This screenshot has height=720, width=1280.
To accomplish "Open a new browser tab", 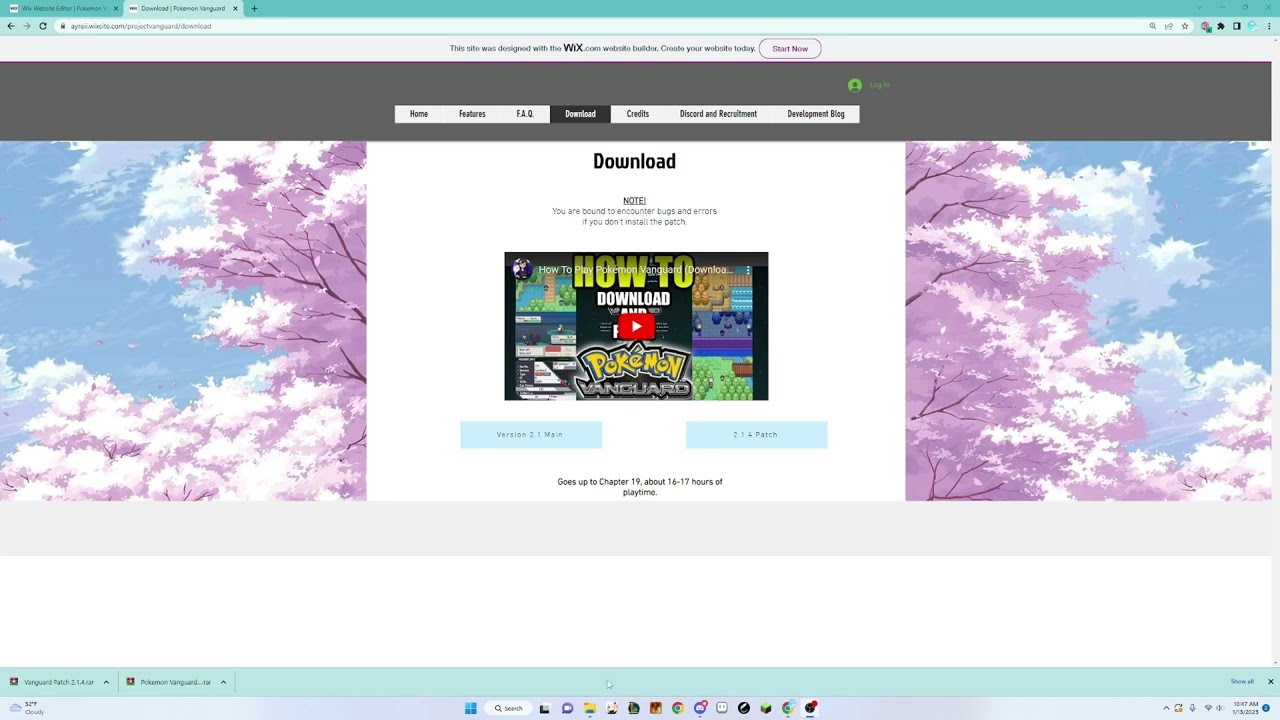I will pyautogui.click(x=254, y=8).
